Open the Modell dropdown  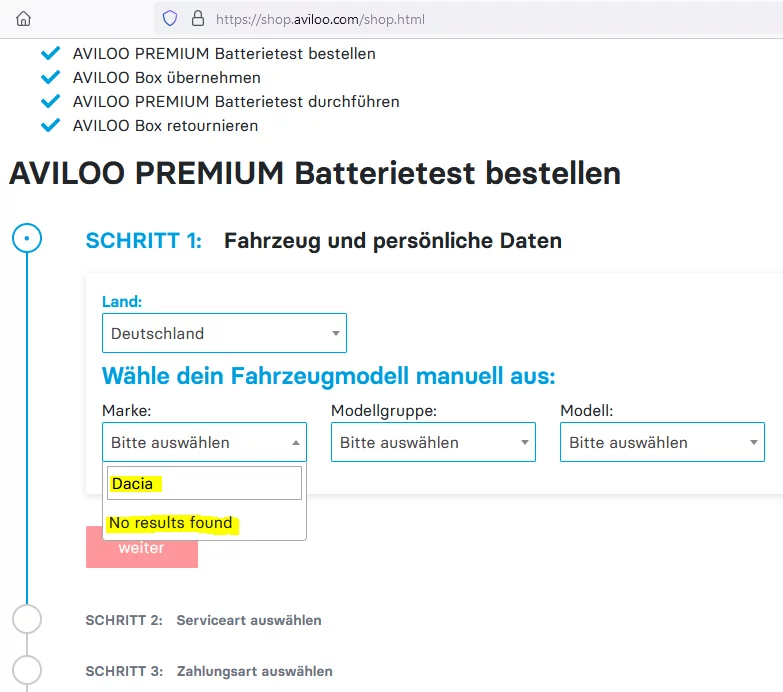tap(662, 442)
